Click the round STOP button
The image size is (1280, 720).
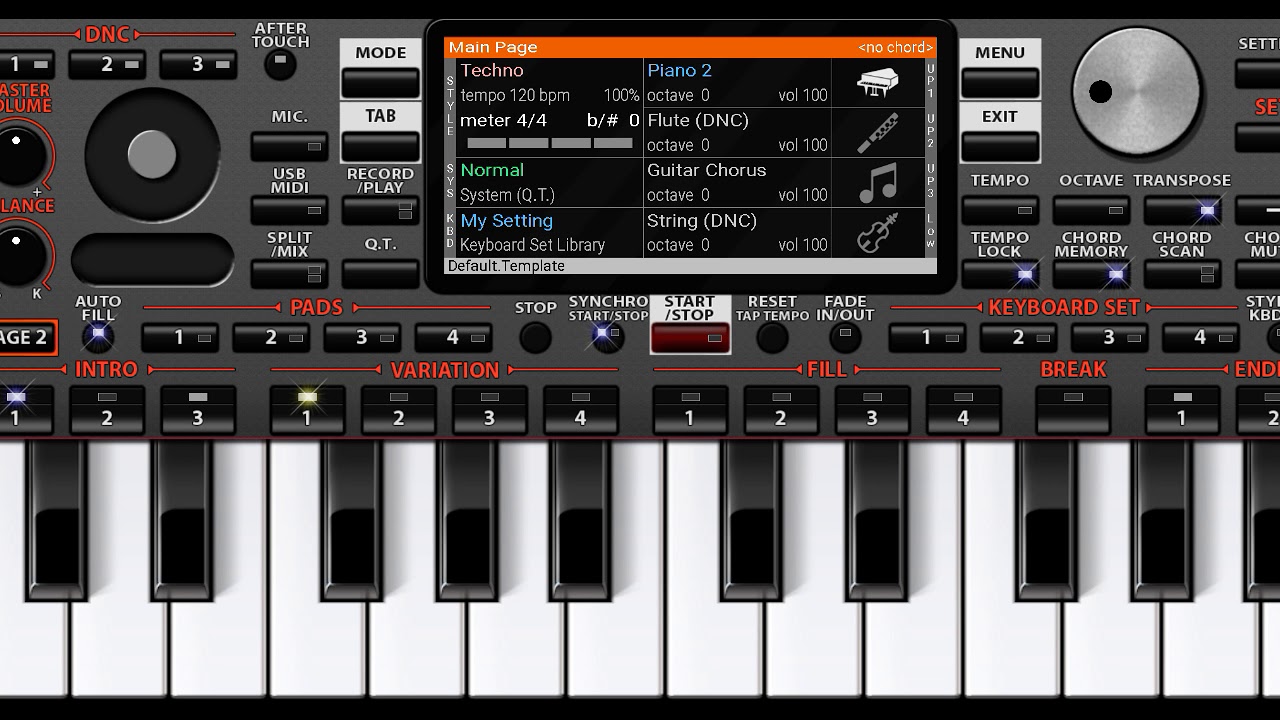coord(535,337)
